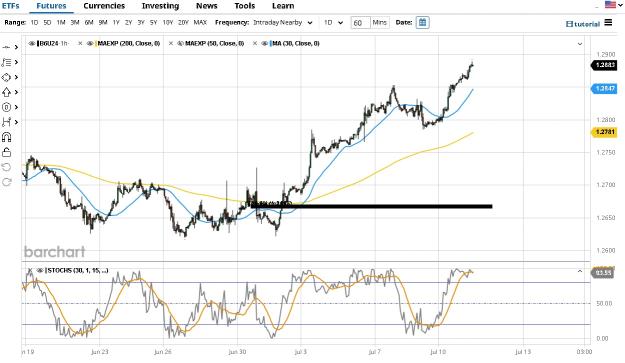The image size is (625, 363).
Task: Open the Futures menu
Action: [51, 6]
